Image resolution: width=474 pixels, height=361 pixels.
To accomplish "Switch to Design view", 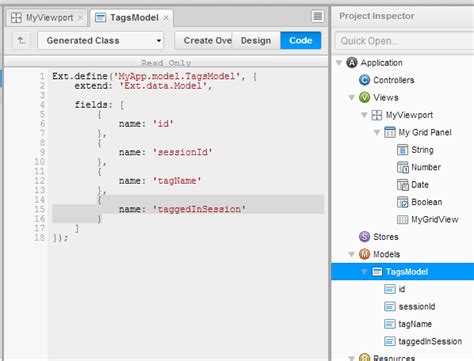I will pyautogui.click(x=256, y=41).
